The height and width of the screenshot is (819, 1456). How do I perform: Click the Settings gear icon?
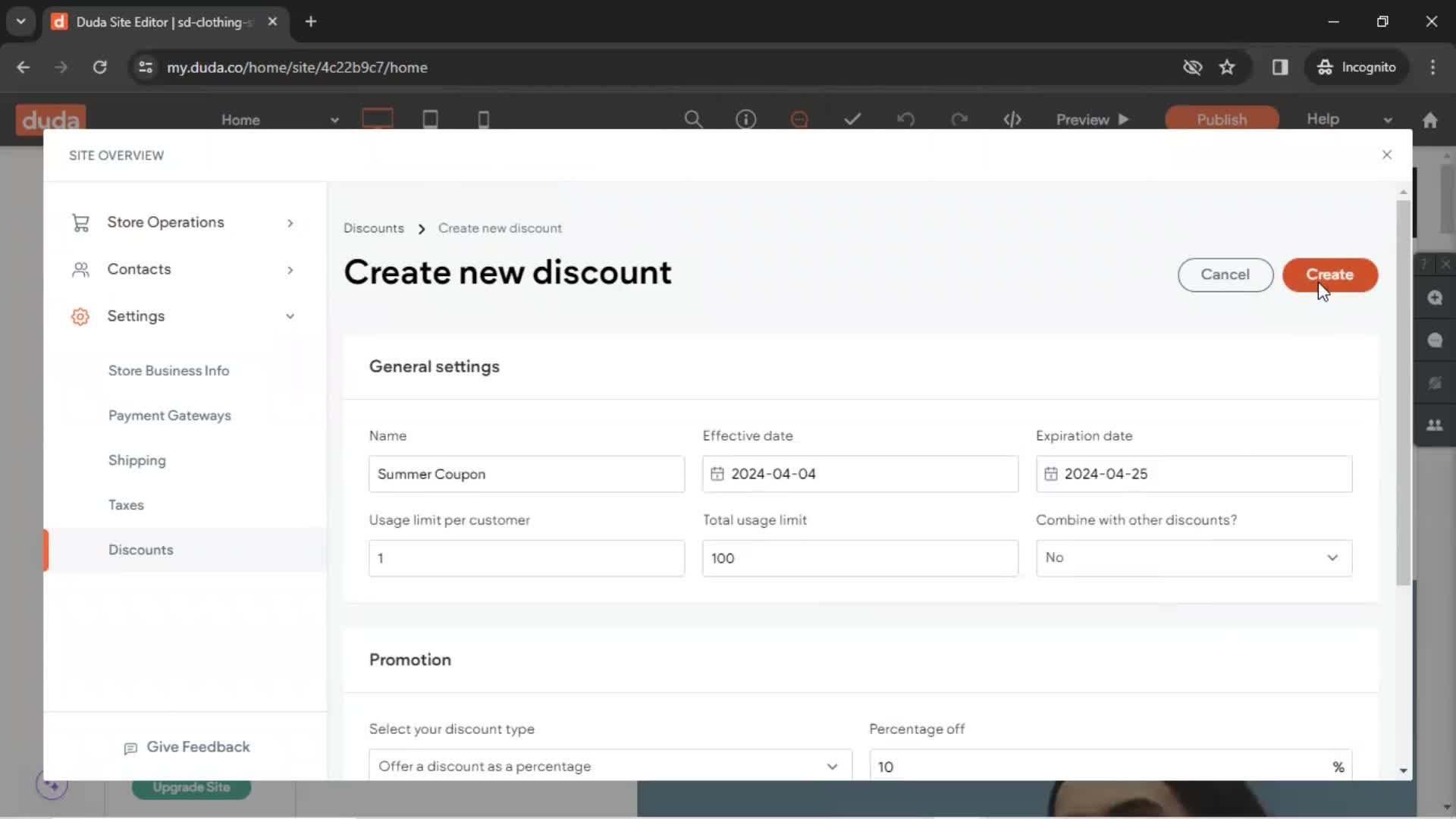(80, 316)
